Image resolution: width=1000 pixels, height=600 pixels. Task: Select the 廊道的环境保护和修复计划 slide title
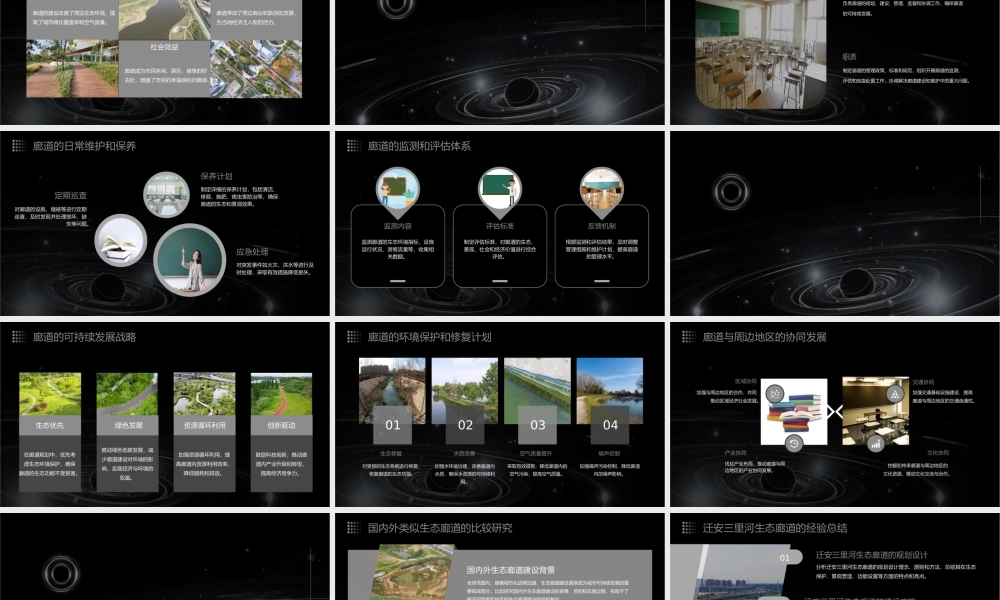[x=429, y=337]
